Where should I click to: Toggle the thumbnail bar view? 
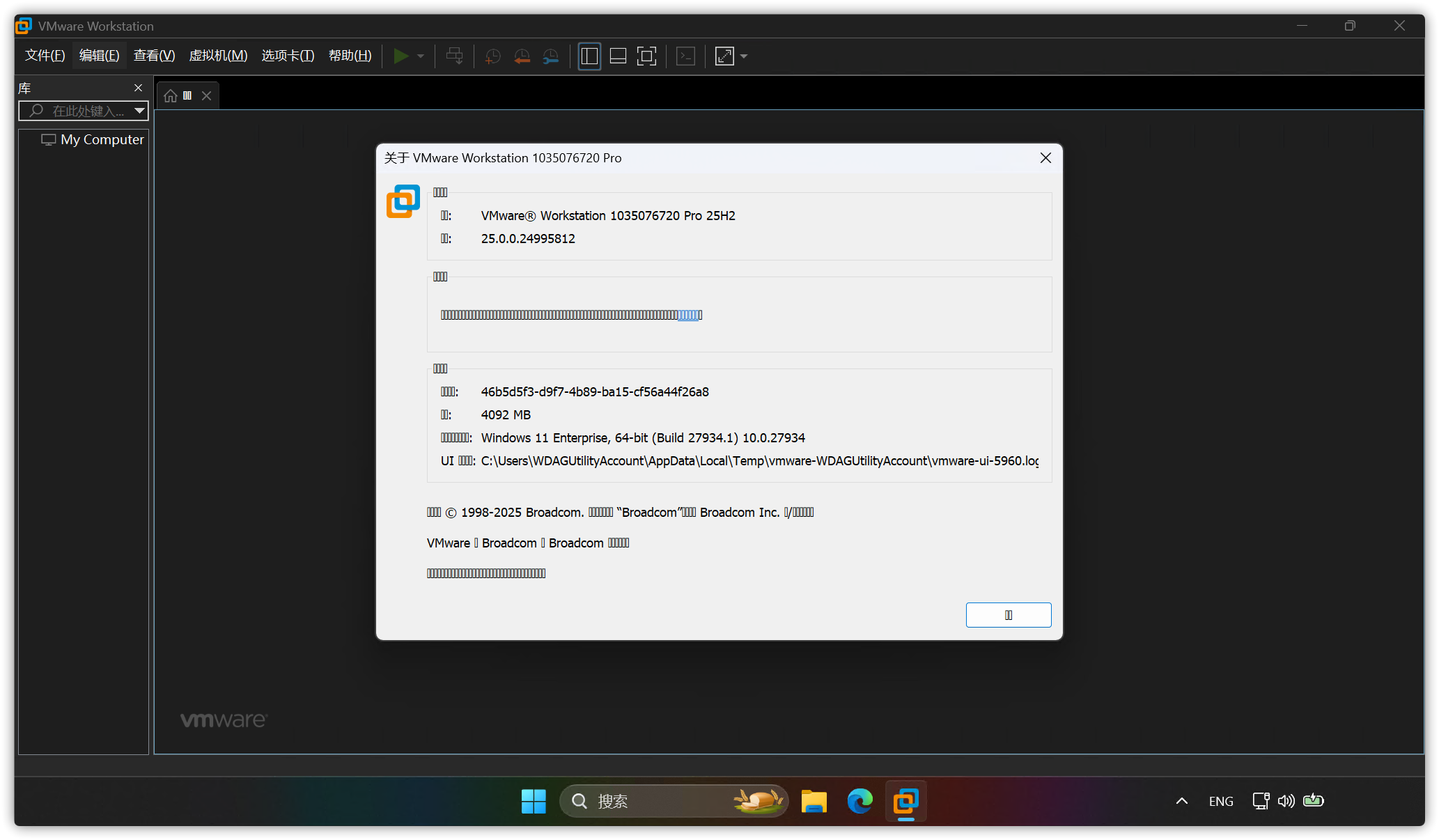tap(618, 56)
